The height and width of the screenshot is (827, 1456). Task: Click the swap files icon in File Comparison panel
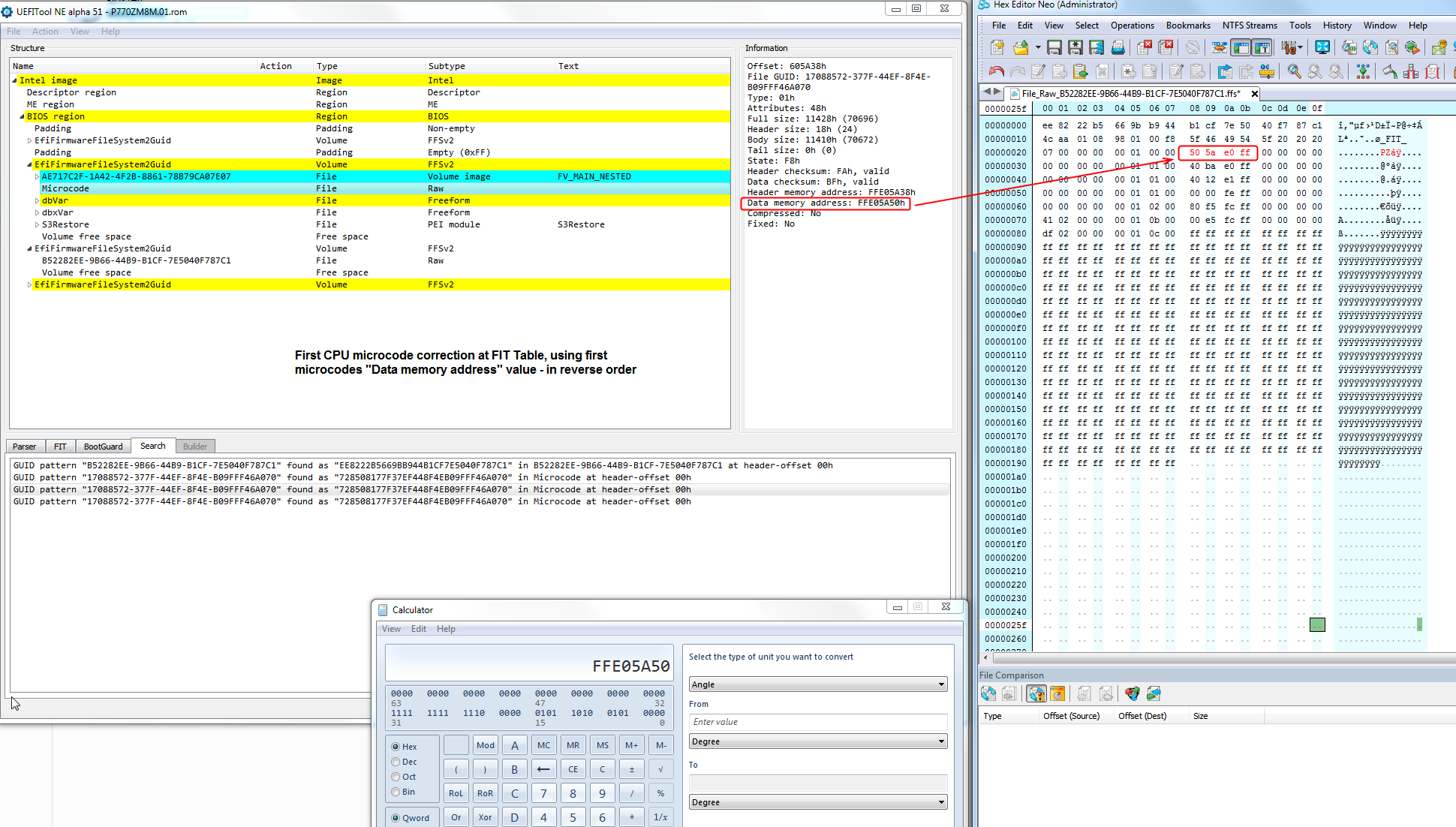[x=1154, y=693]
